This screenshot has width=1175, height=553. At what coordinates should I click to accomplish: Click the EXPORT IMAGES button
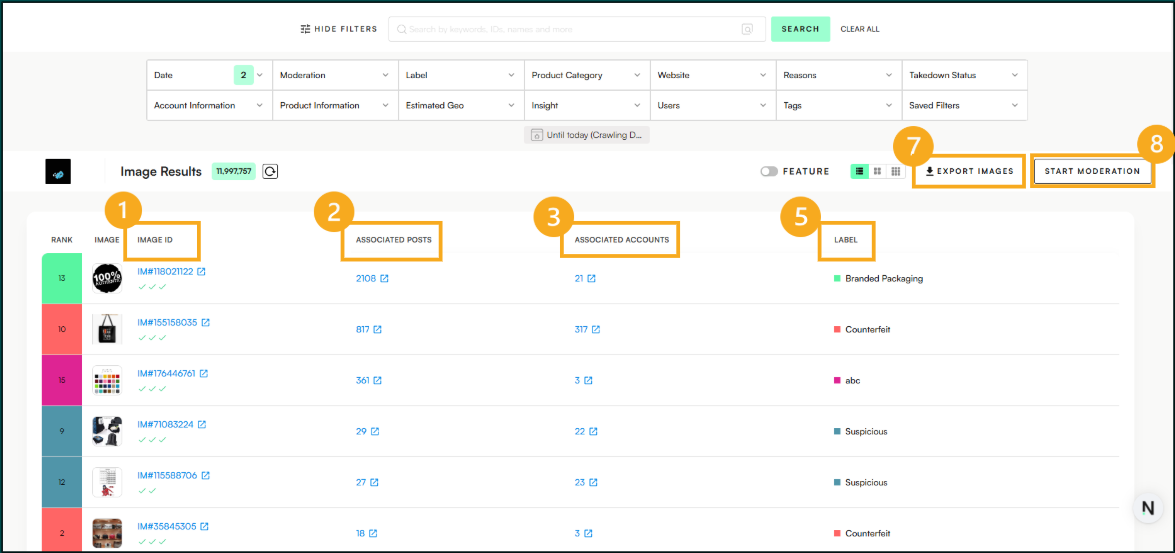[970, 172]
